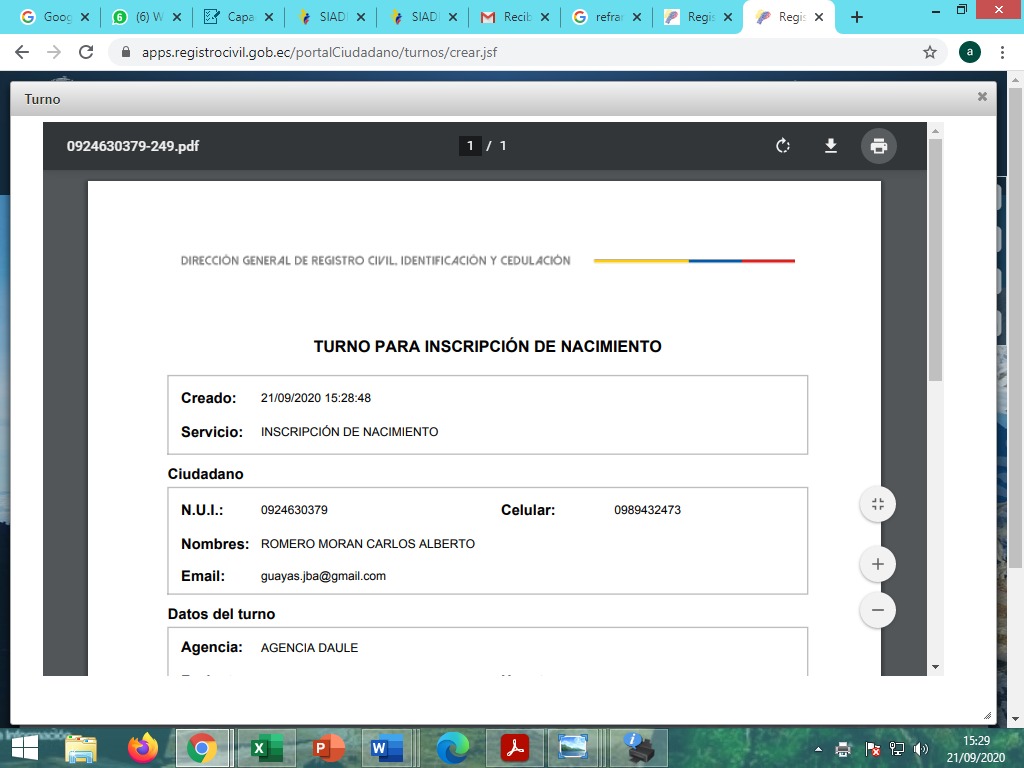The height and width of the screenshot is (768, 1024).
Task: Show hidden system tray icons
Action: pos(819,749)
